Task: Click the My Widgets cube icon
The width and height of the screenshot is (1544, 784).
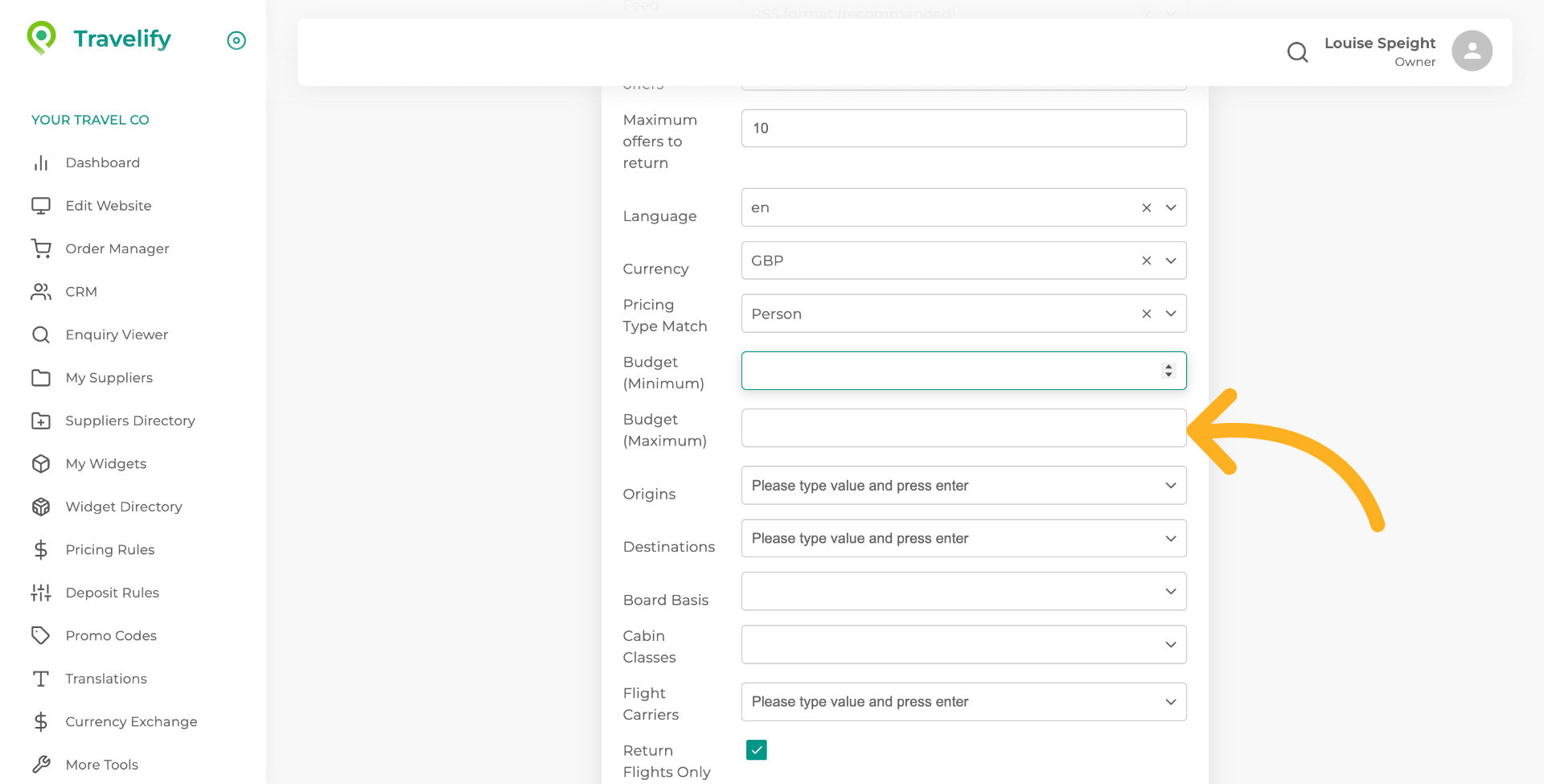Action: [x=41, y=464]
